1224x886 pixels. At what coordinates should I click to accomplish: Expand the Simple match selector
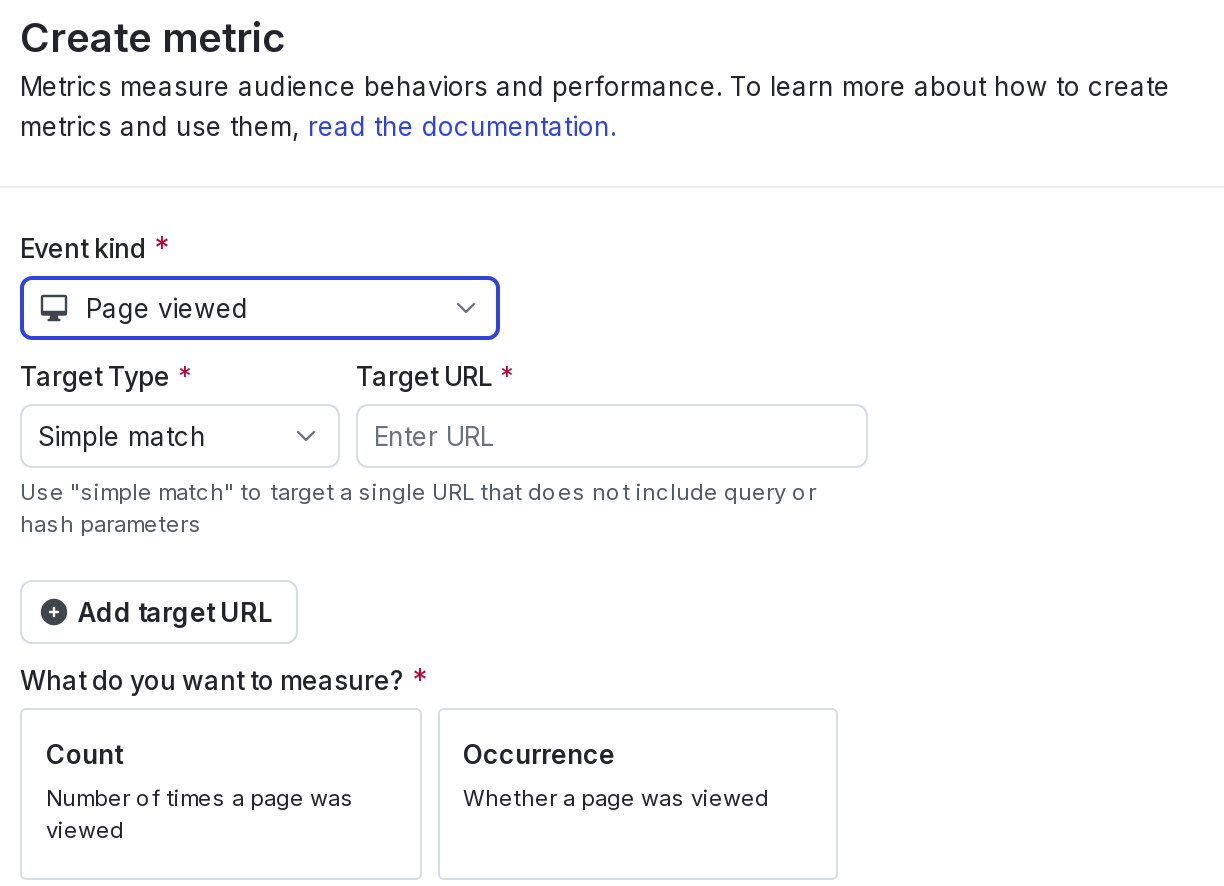(180, 436)
